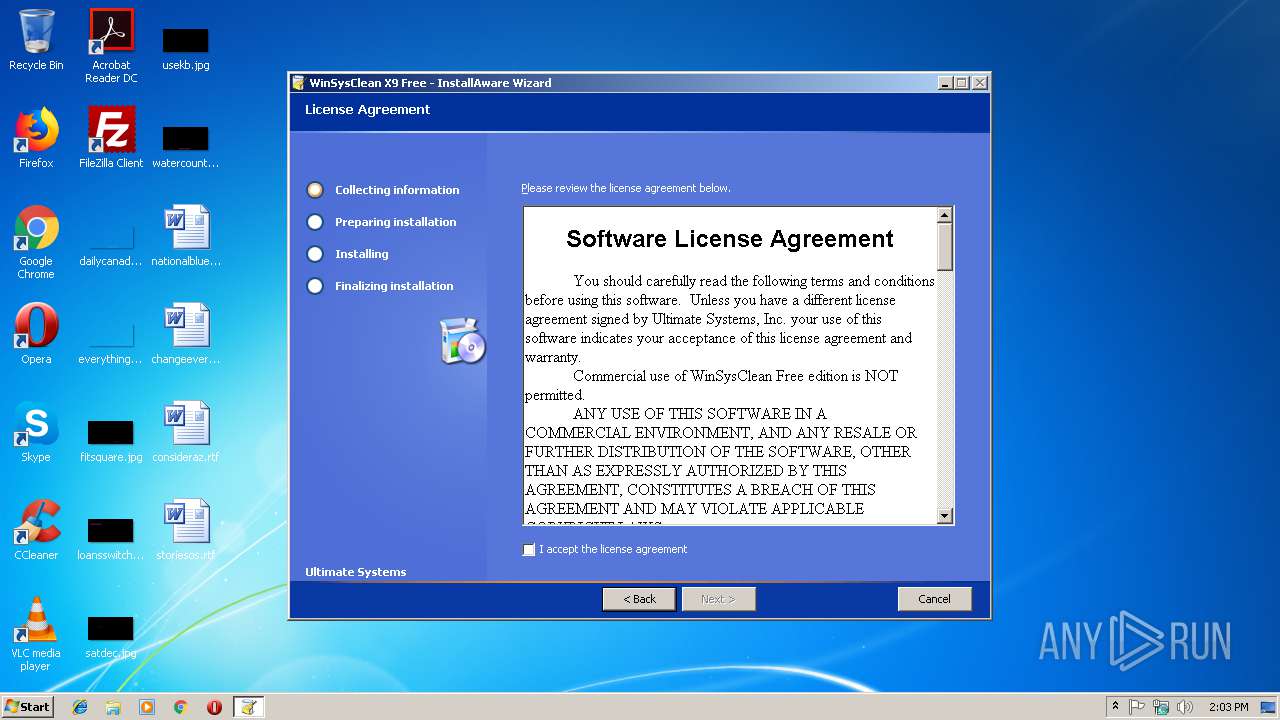Open consideraz.rtf document
Image resolution: width=1280 pixels, height=720 pixels.
click(186, 432)
